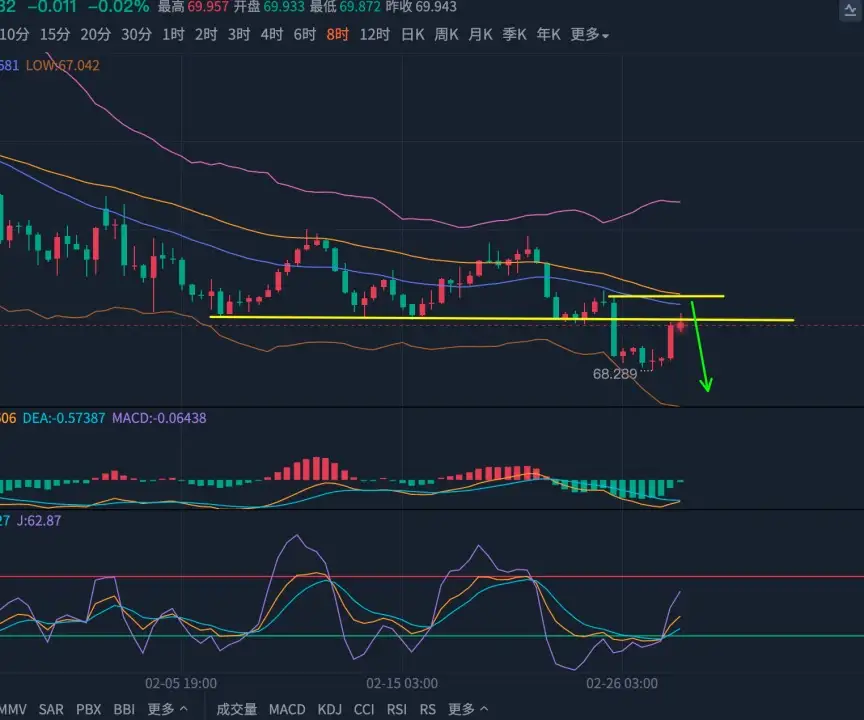Expand the 更多 main indicators list
The image size is (864, 720).
pyautogui.click(x=168, y=709)
